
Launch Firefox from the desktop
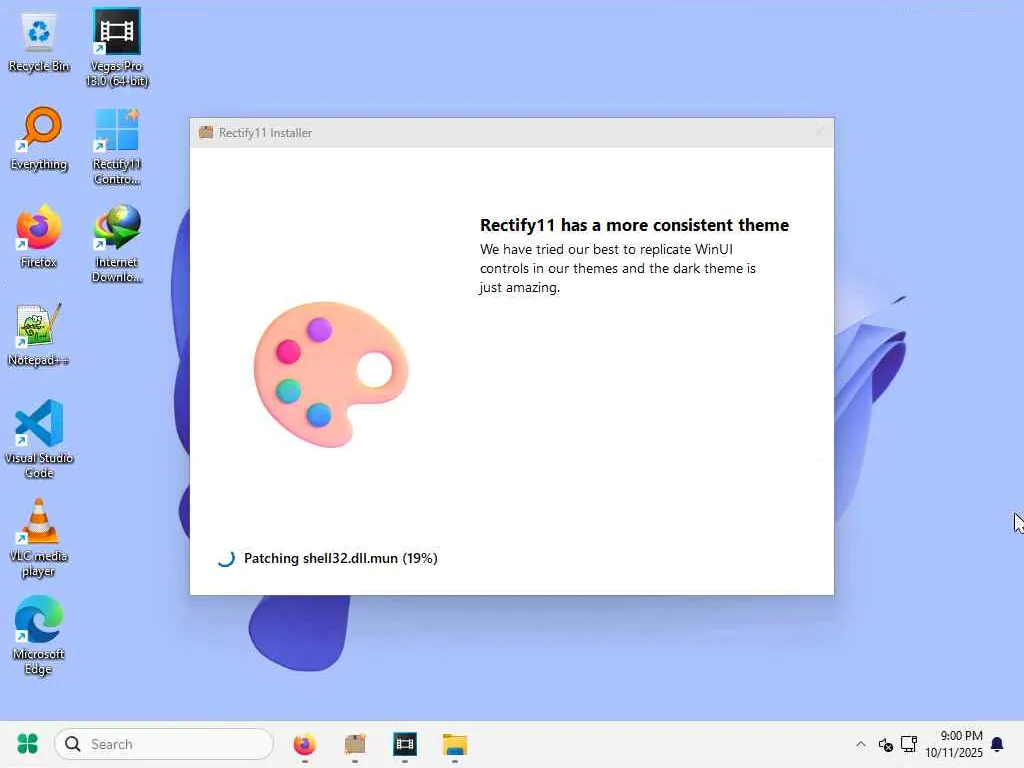[39, 237]
